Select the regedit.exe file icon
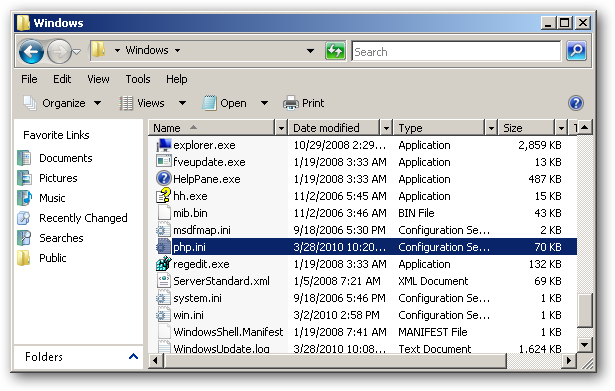Image resolution: width=615 pixels, height=391 pixels. (x=164, y=264)
